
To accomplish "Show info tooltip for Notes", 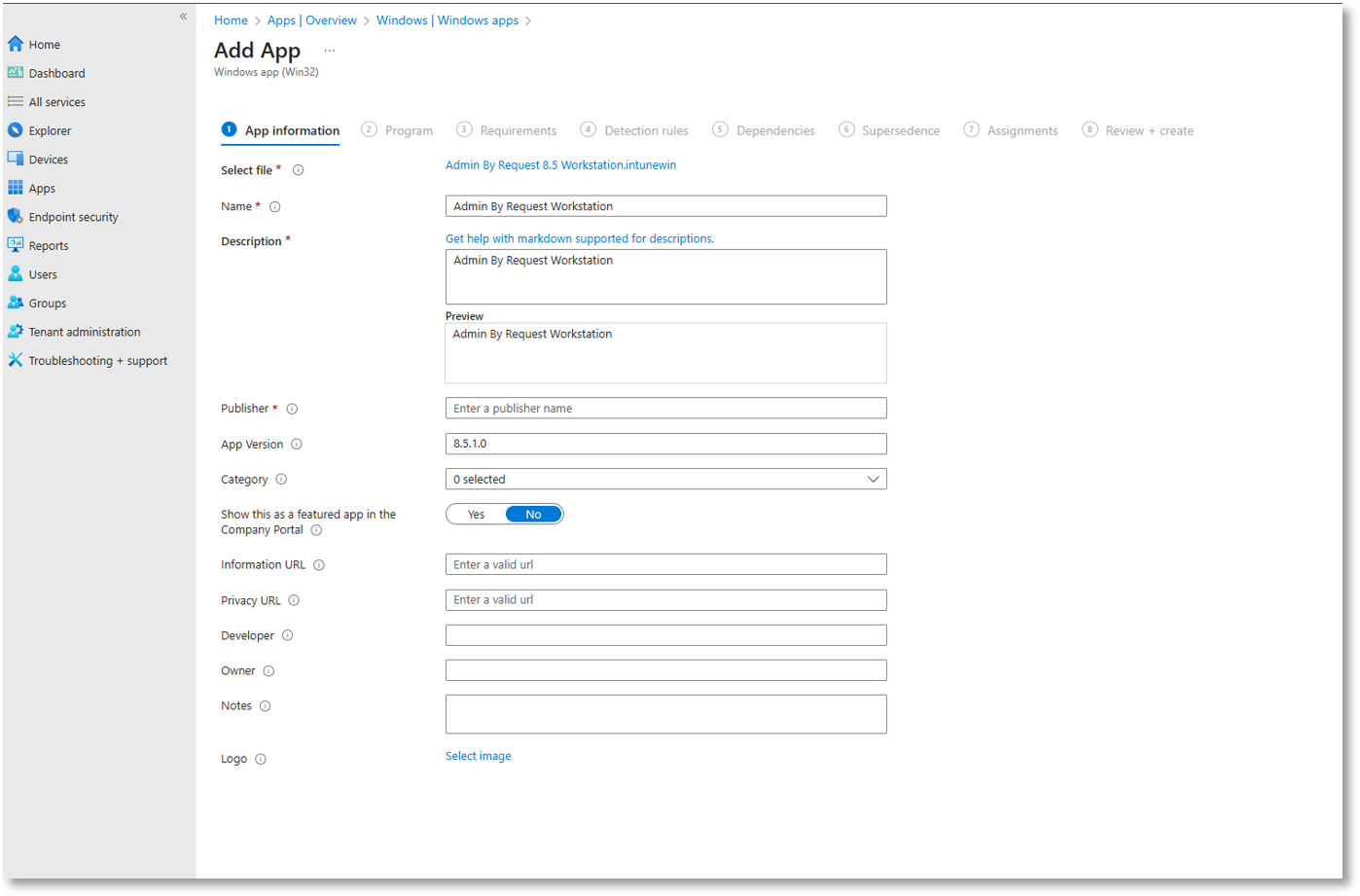I will [x=265, y=706].
